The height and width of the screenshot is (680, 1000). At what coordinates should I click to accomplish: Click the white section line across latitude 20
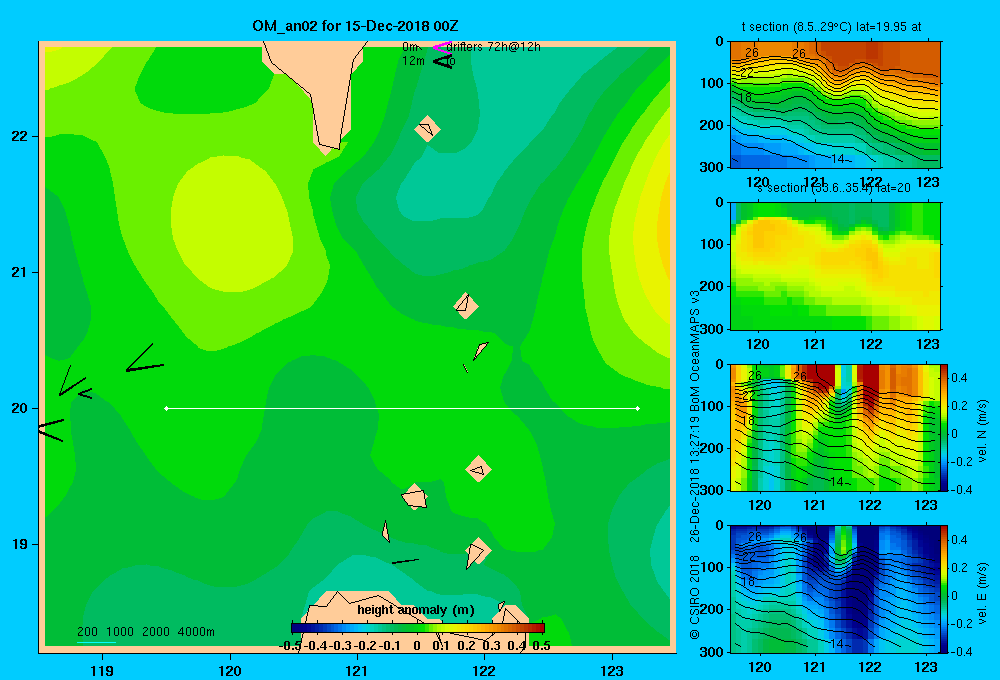tap(402, 408)
